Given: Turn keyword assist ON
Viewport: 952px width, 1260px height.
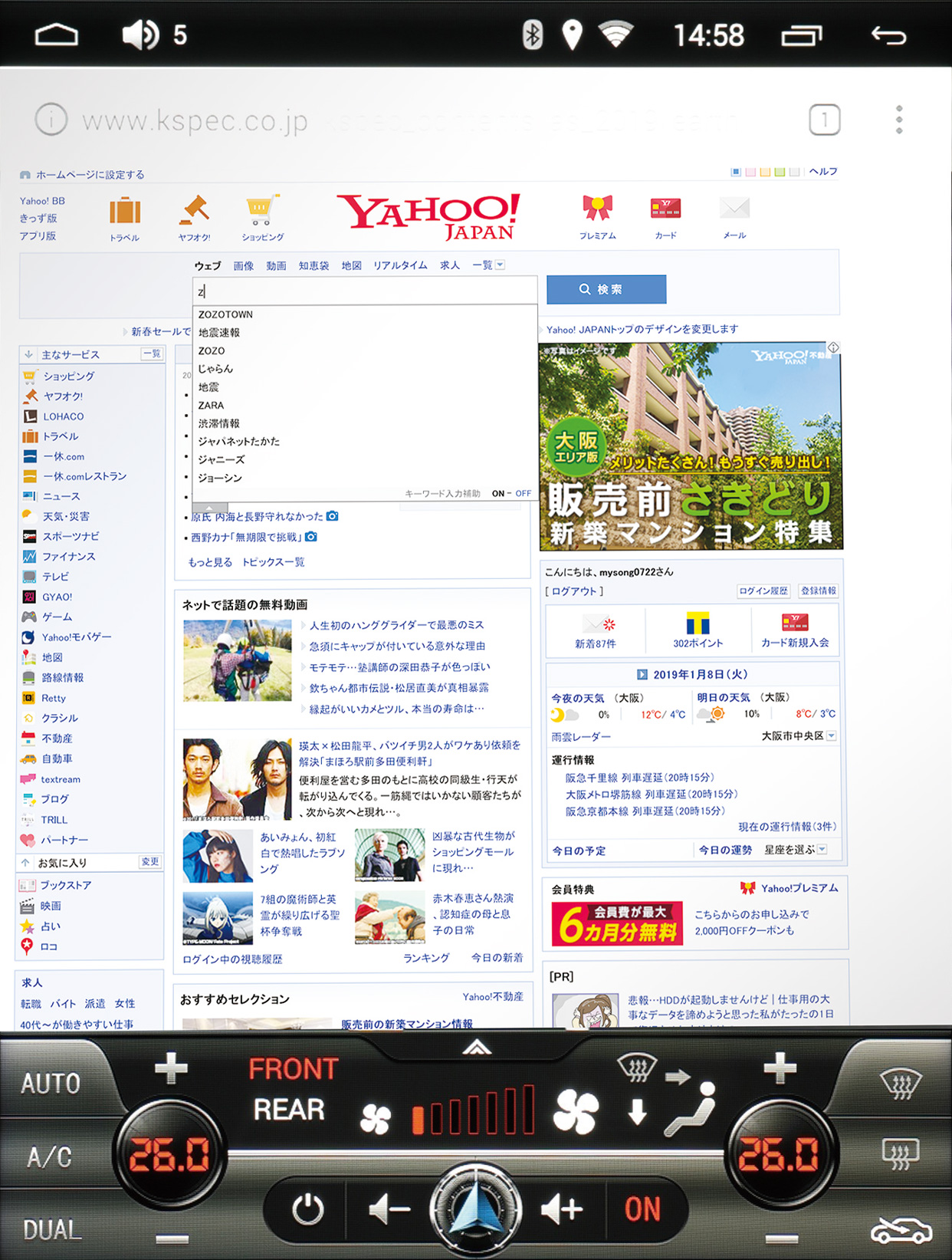Looking at the screenshot, I should [498, 494].
